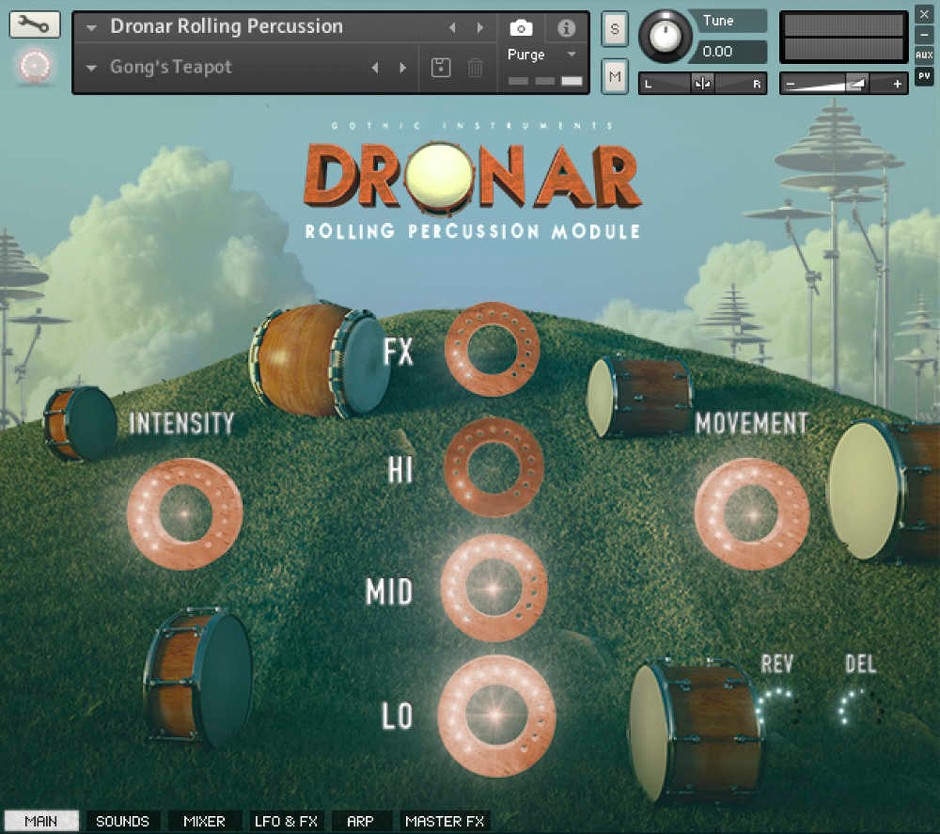Click the Dronar Rolling Percussion instrument name

point(227,26)
